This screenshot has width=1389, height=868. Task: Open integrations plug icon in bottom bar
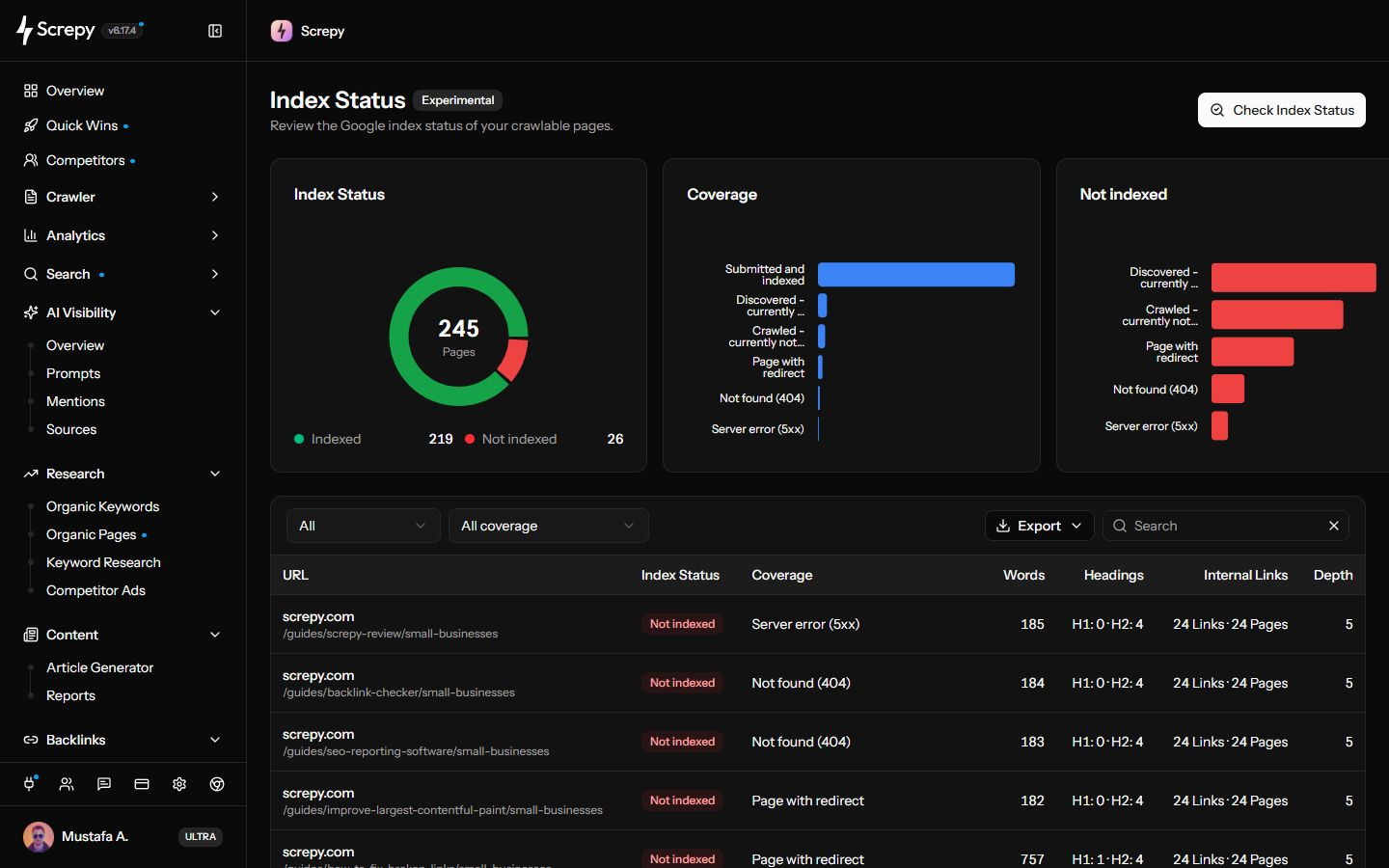[29, 784]
